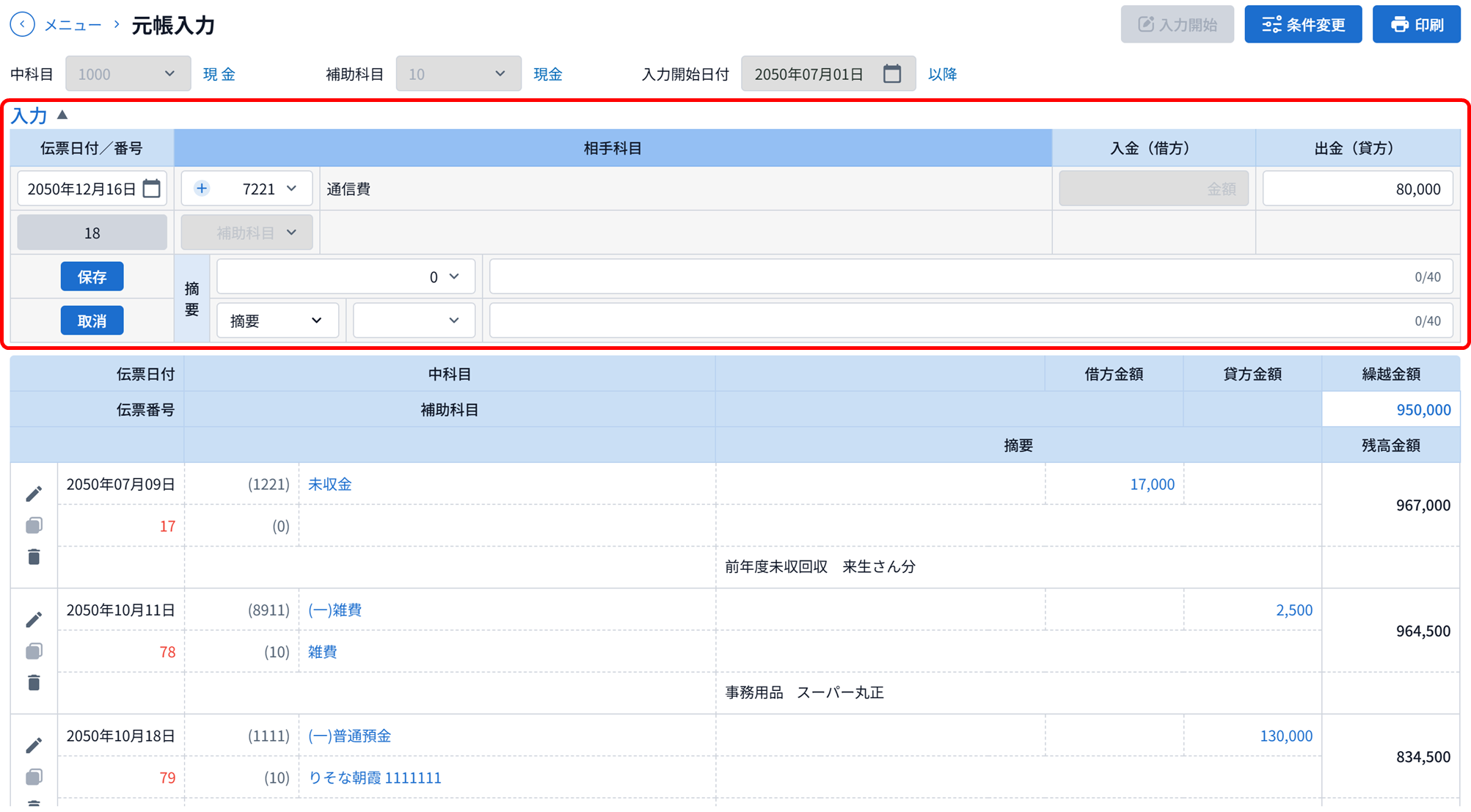1471x812 pixels.
Task: Click the first 摘要 text field
Action: pyautogui.click(x=971, y=277)
